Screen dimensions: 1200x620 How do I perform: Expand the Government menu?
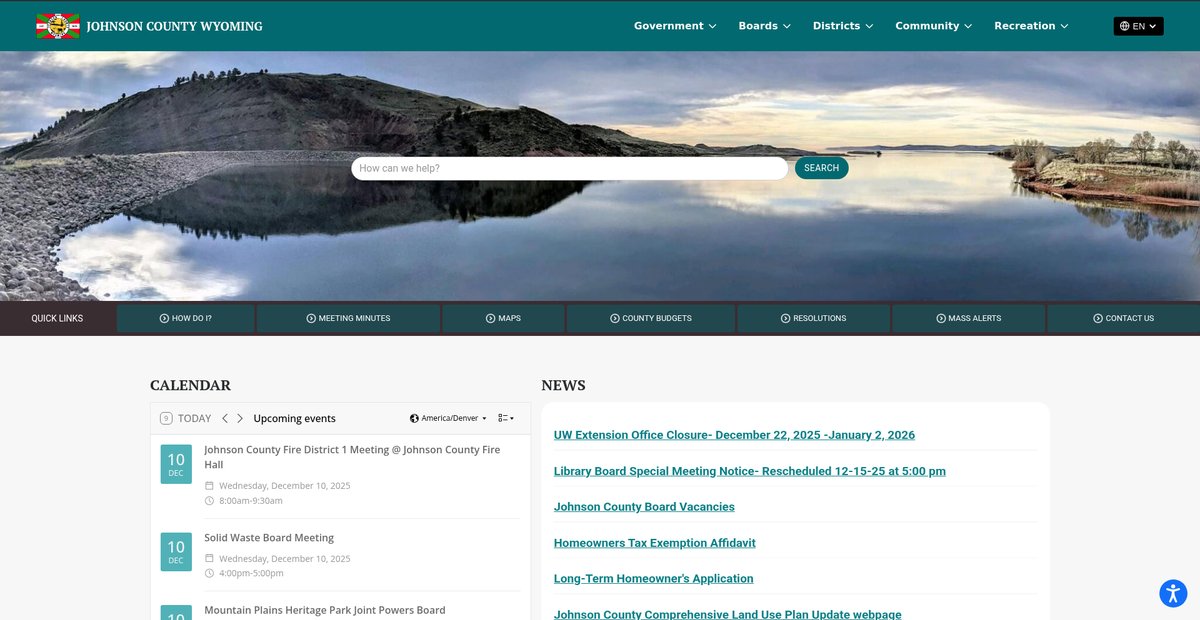pos(675,26)
